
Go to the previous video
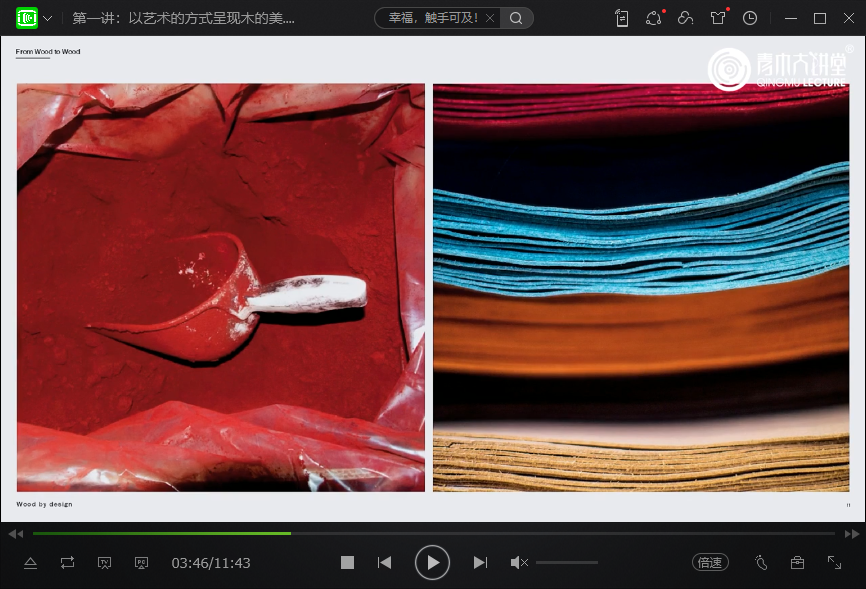pyautogui.click(x=384, y=562)
